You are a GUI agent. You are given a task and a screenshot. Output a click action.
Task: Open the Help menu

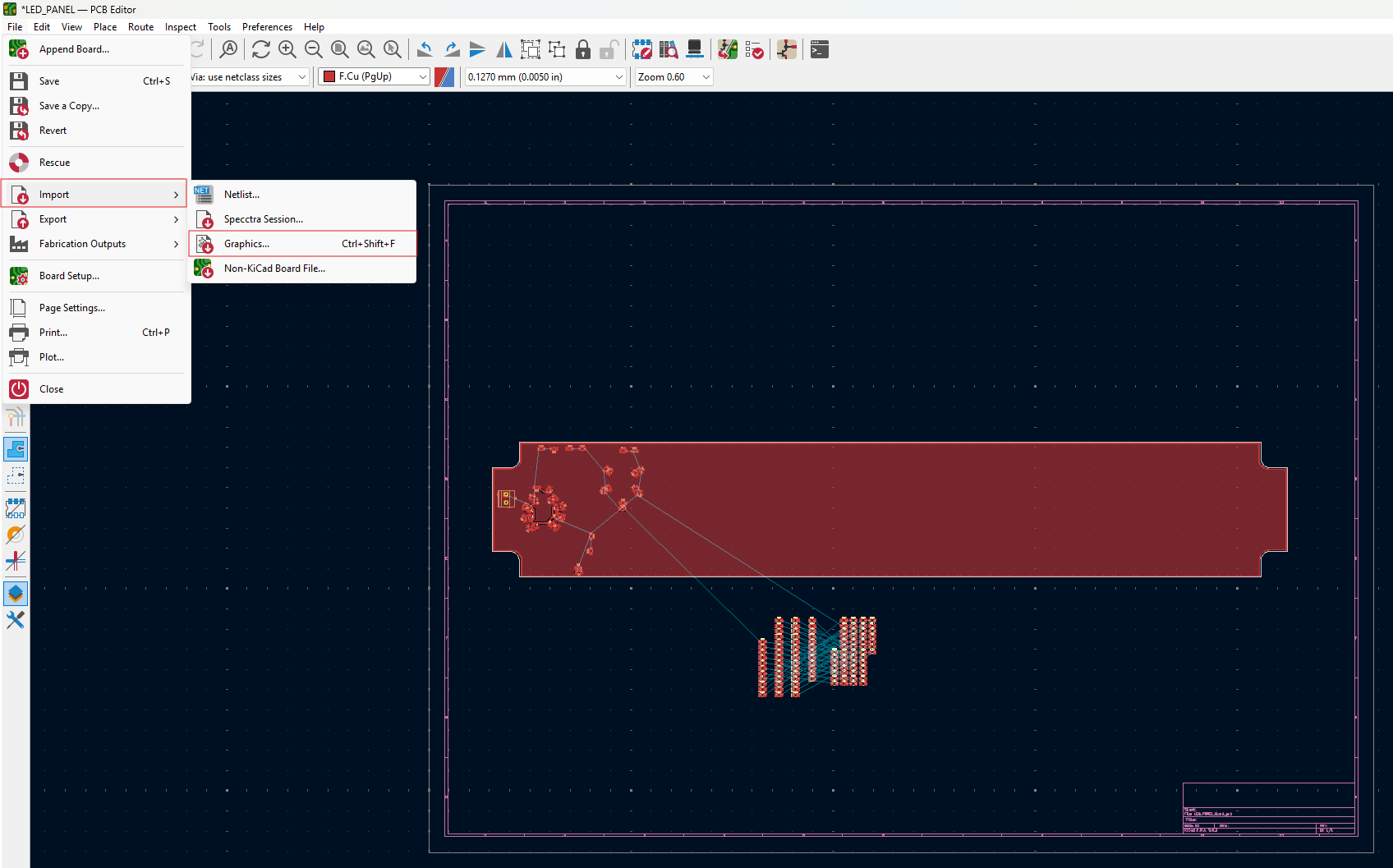point(314,26)
